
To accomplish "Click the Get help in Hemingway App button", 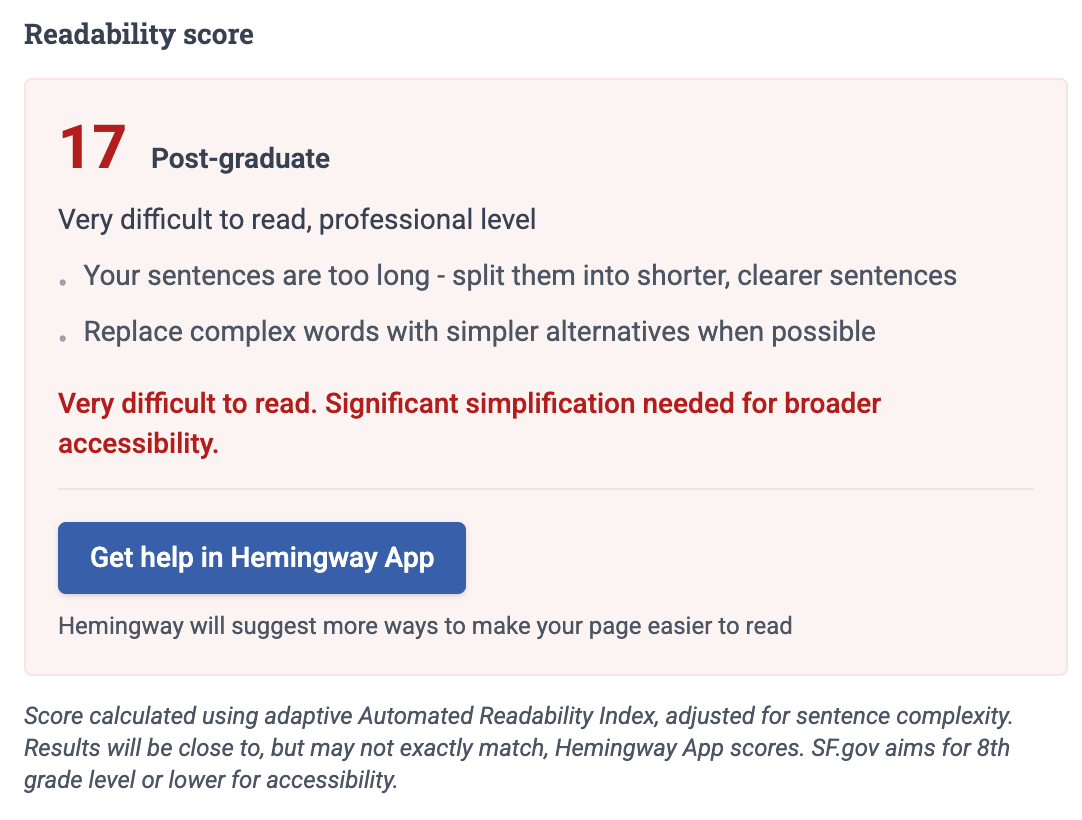I will pyautogui.click(x=261, y=557).
